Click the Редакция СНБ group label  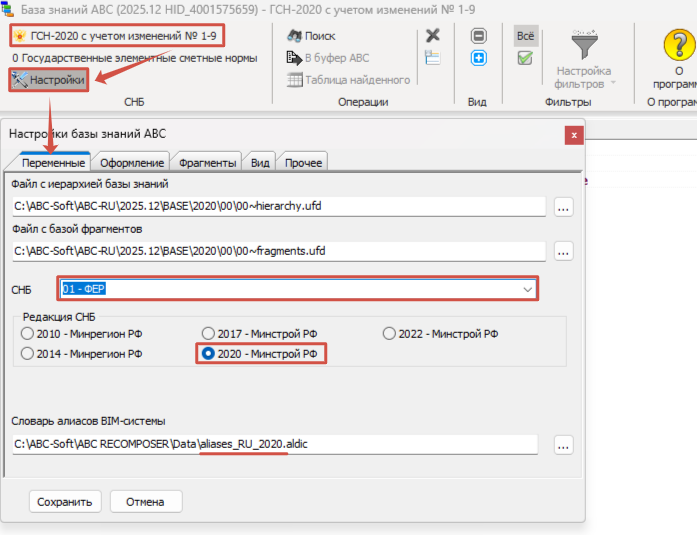click(x=59, y=317)
